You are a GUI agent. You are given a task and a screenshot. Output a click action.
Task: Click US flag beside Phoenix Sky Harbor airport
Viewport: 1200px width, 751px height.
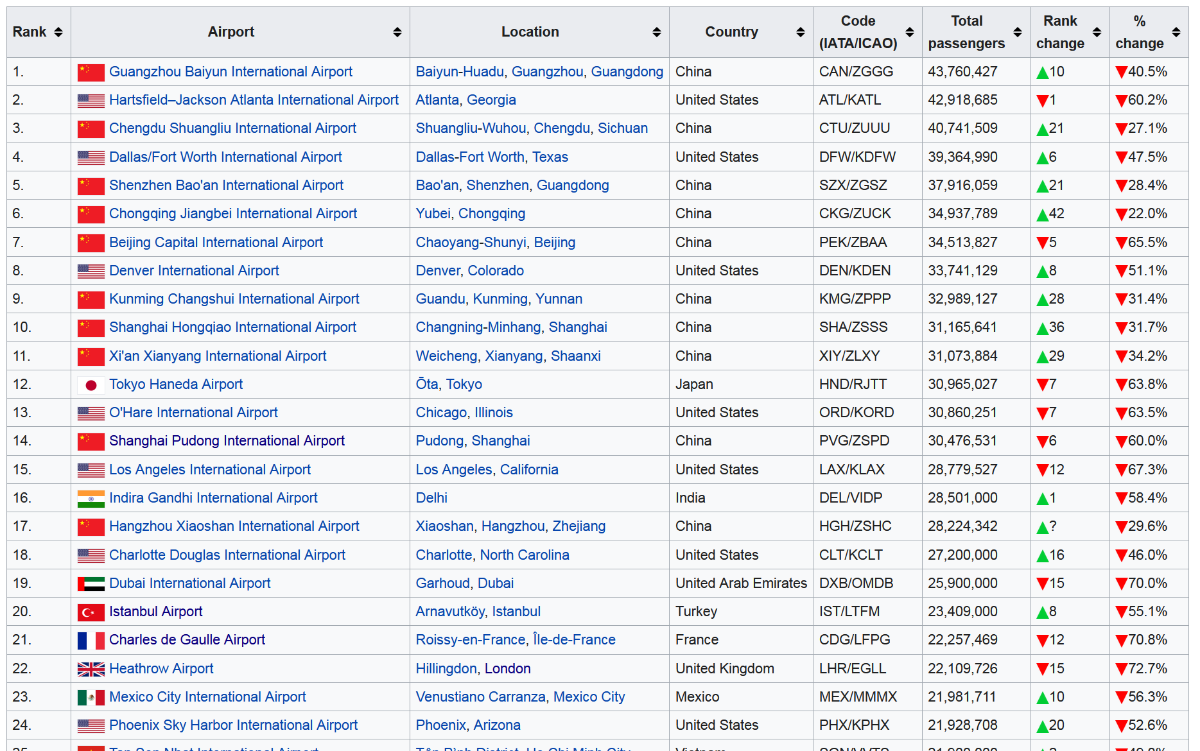tap(91, 726)
